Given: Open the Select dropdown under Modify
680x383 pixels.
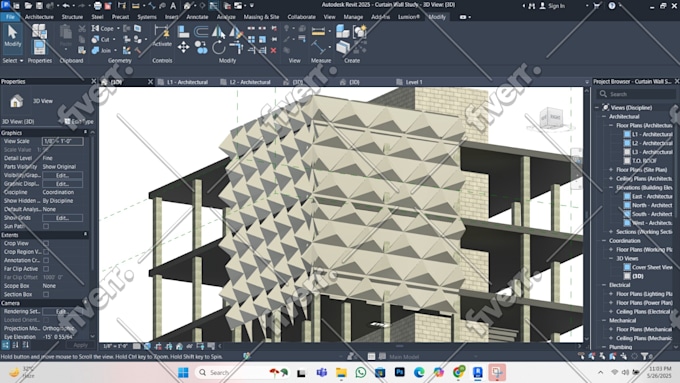Looking at the screenshot, I should (13, 61).
